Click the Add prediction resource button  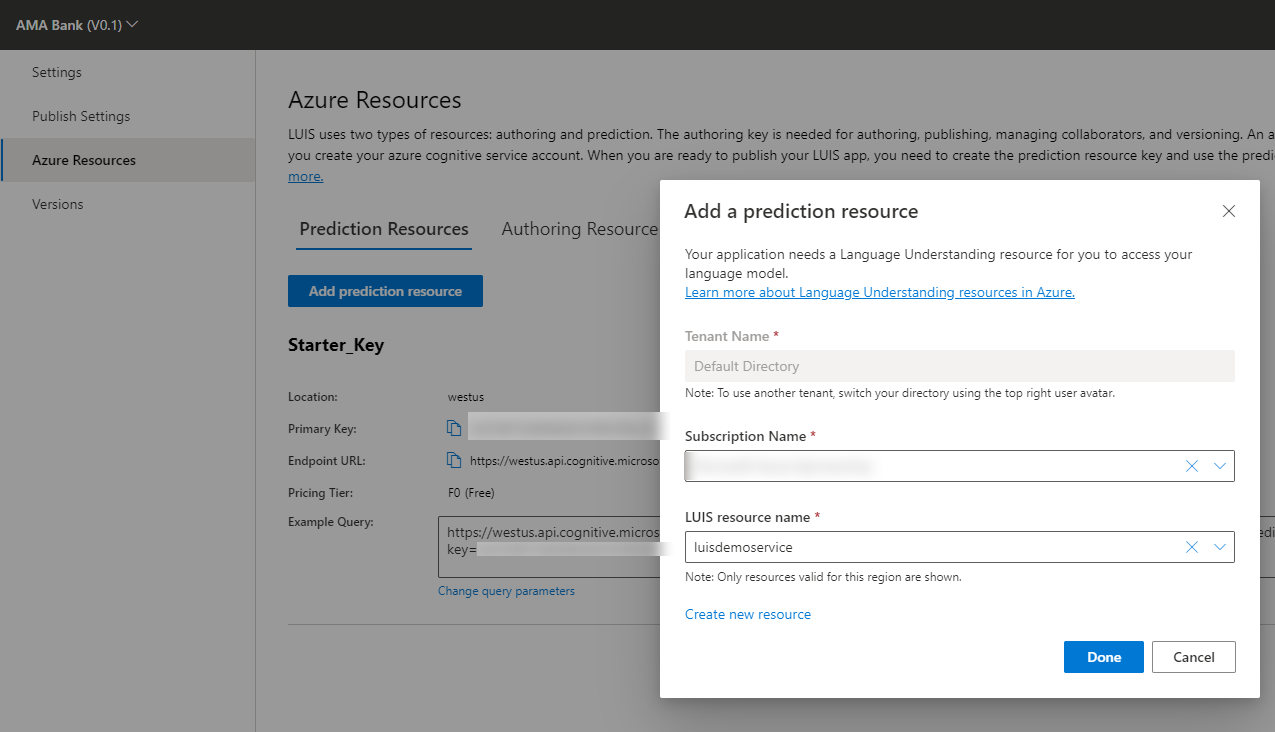(385, 291)
